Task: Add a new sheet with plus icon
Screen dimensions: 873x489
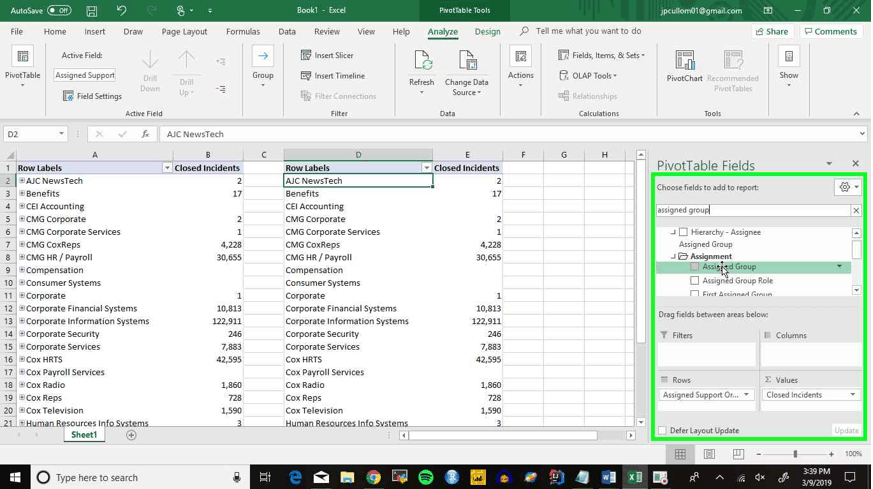Action: point(131,435)
